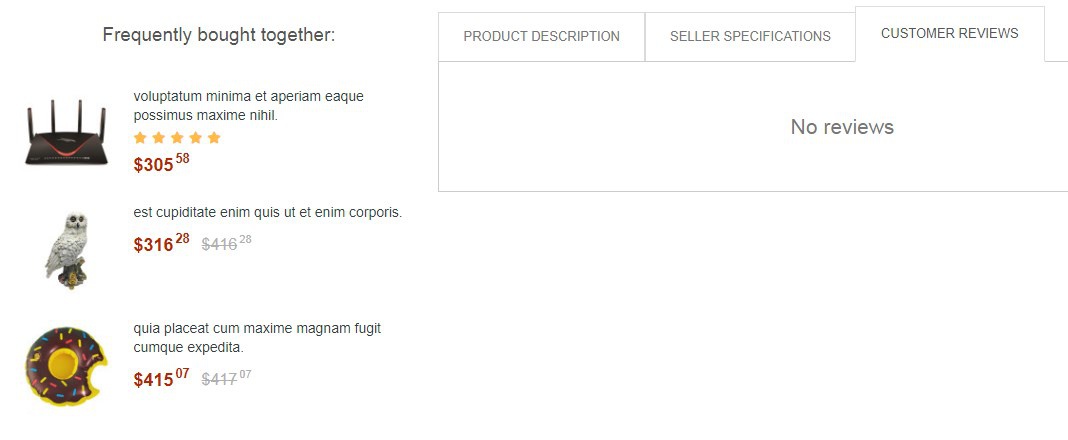Click the first rating star under router product

click(x=140, y=138)
